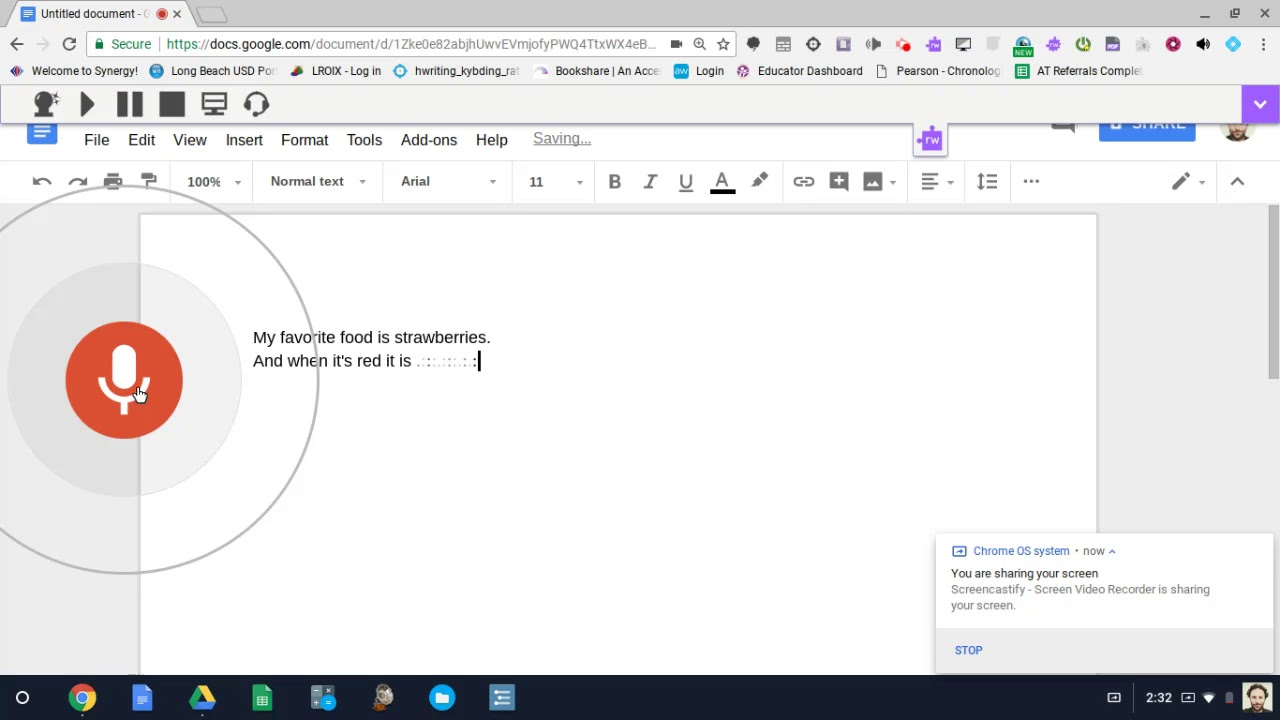Open the Arial font dropdown

tap(448, 181)
